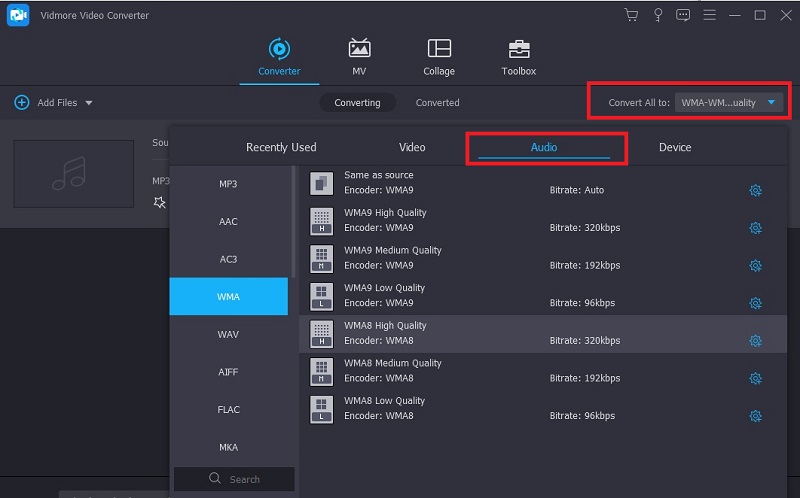This screenshot has width=800, height=498.
Task: Minimize the Vidmore window
Action: click(735, 15)
